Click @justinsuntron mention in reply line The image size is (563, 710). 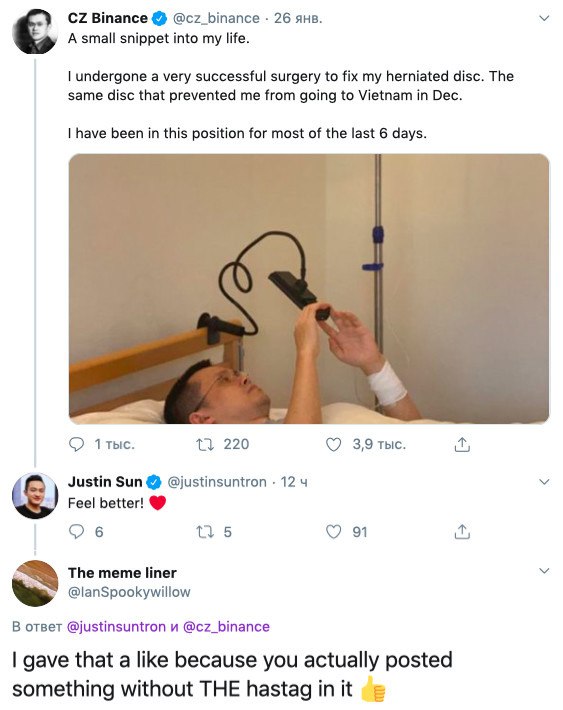pos(116,627)
